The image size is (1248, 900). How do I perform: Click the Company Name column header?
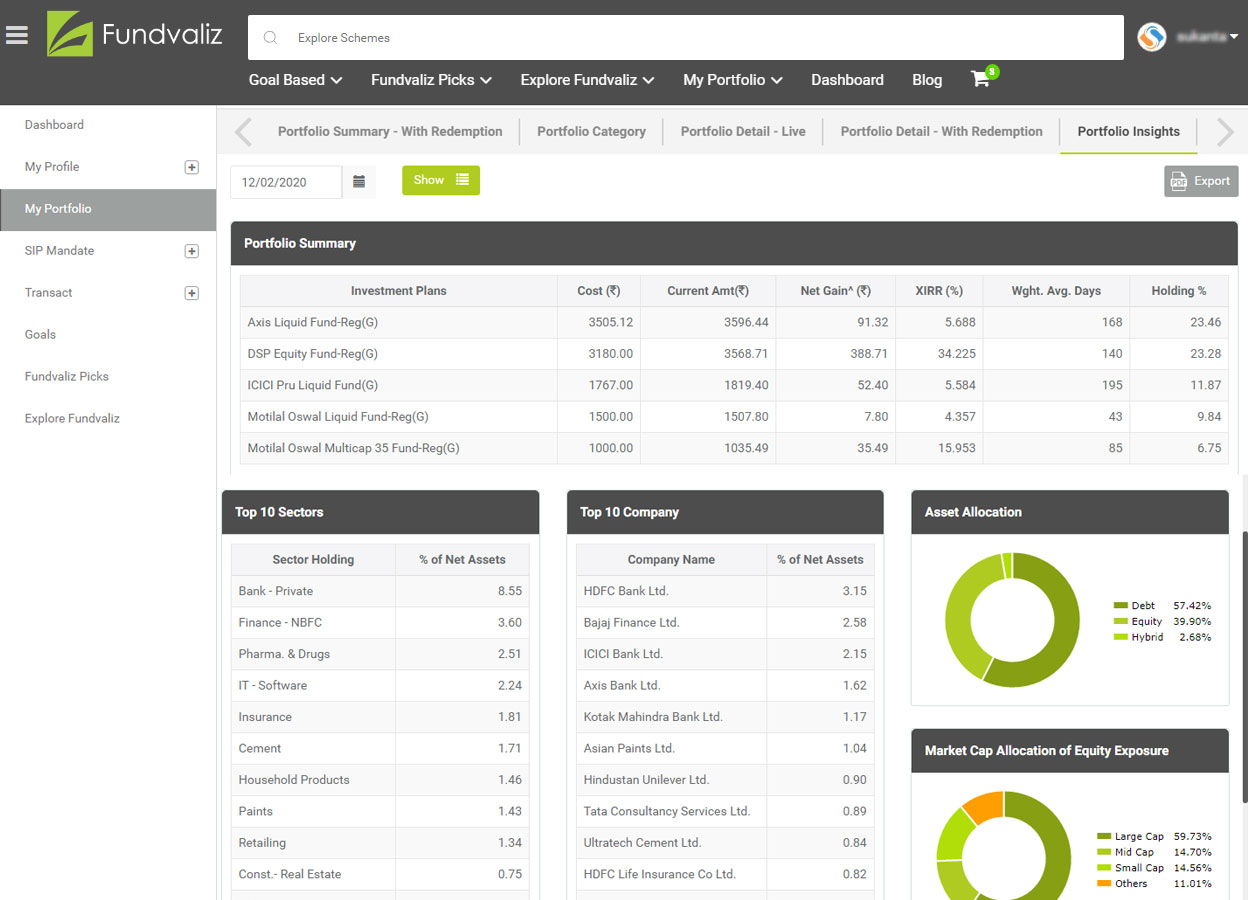point(671,560)
